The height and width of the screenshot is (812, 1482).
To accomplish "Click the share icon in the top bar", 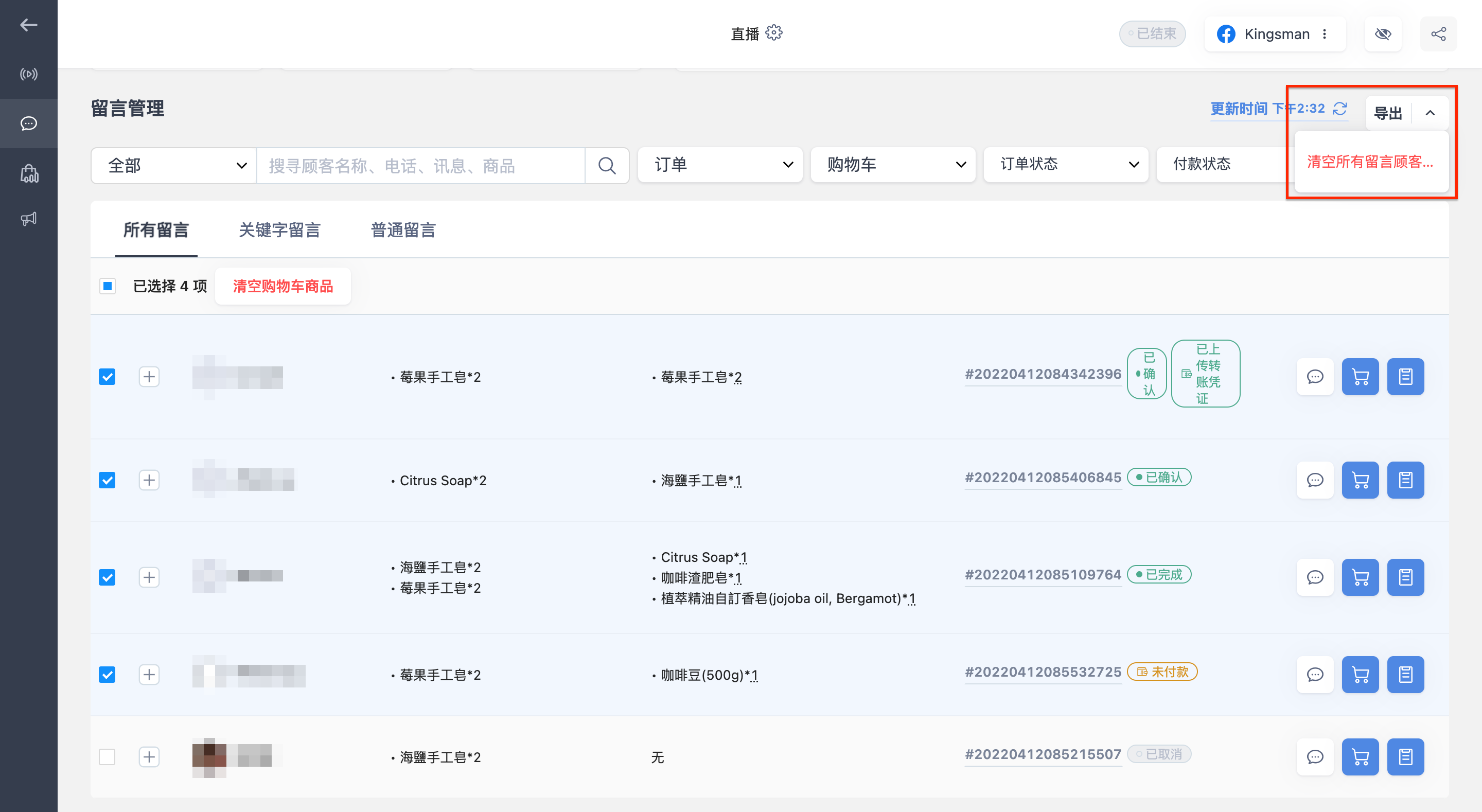I will tap(1438, 34).
